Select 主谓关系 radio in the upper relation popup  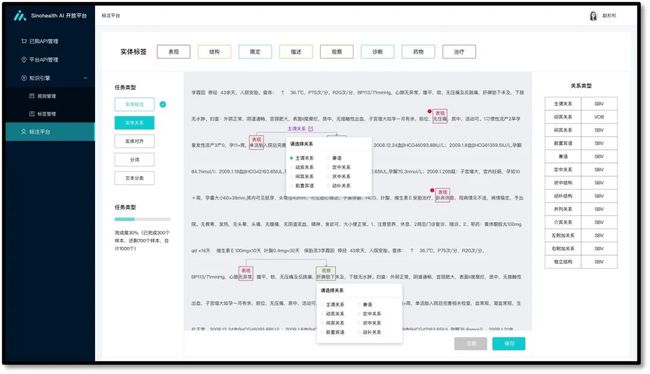[292, 158]
